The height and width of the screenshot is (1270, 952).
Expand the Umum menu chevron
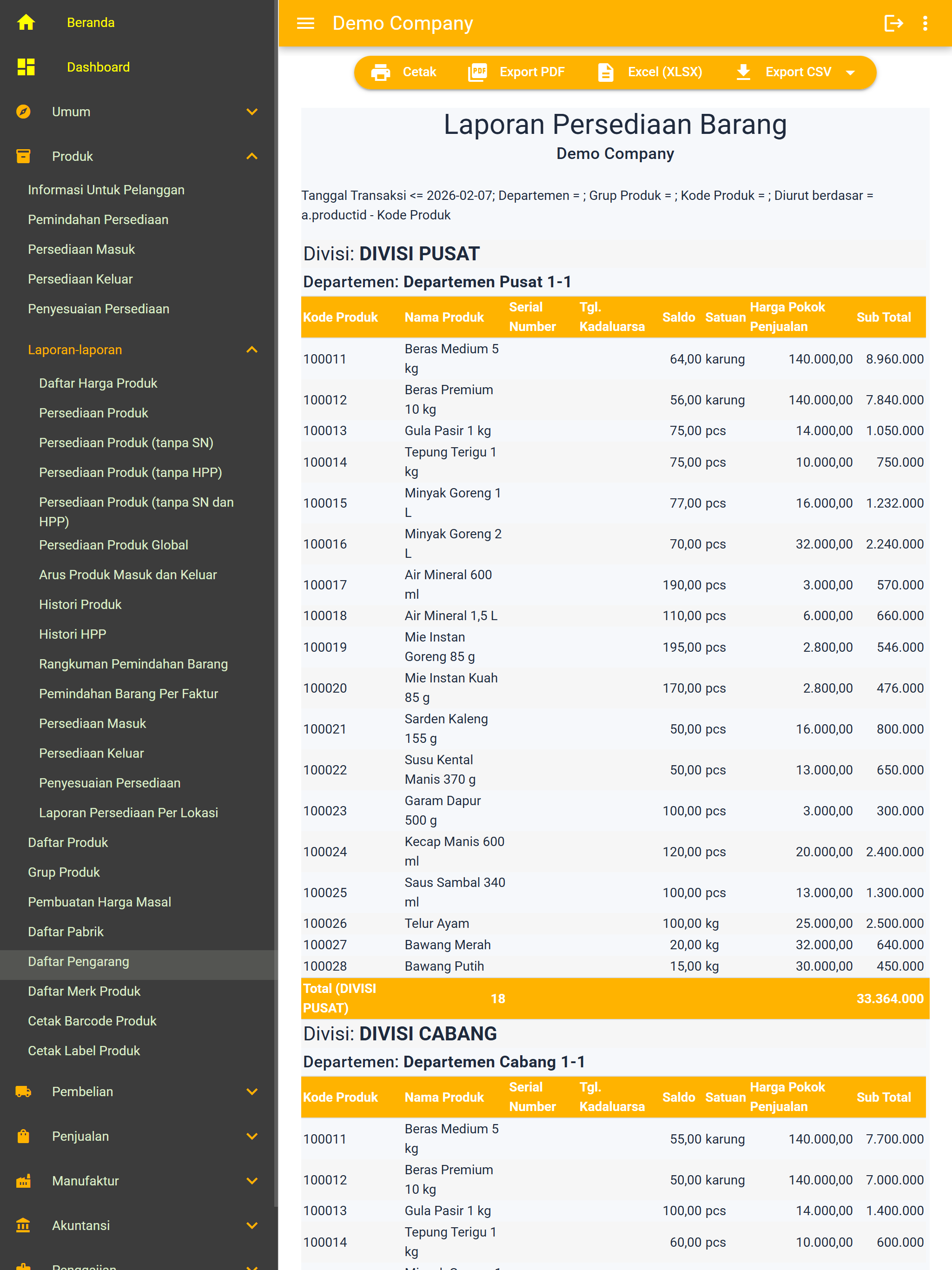coord(252,112)
